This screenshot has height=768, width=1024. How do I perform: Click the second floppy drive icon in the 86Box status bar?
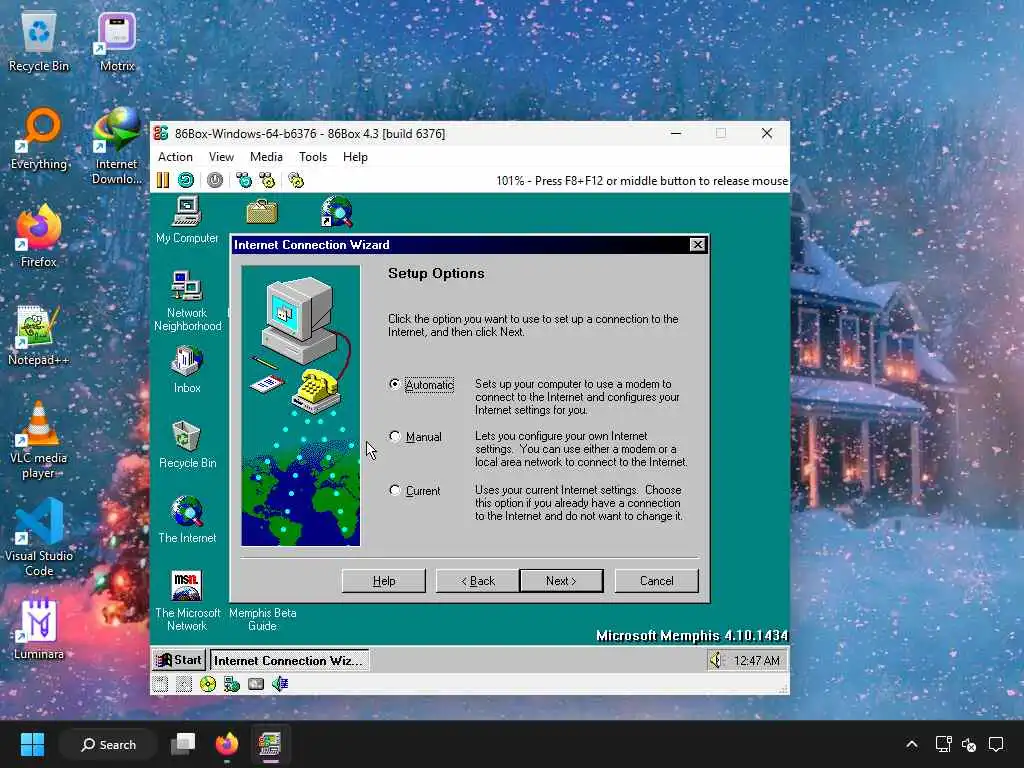click(184, 684)
